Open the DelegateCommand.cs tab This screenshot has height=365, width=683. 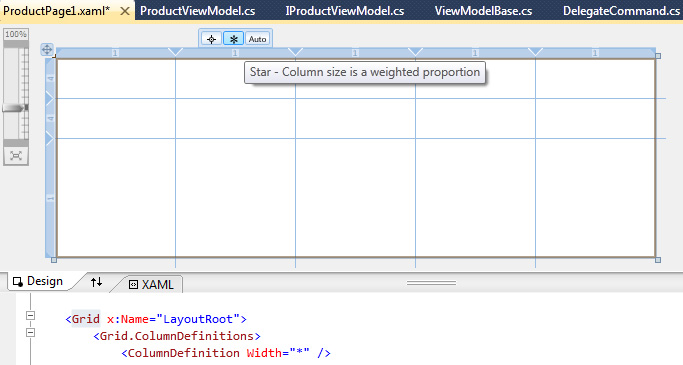point(621,11)
